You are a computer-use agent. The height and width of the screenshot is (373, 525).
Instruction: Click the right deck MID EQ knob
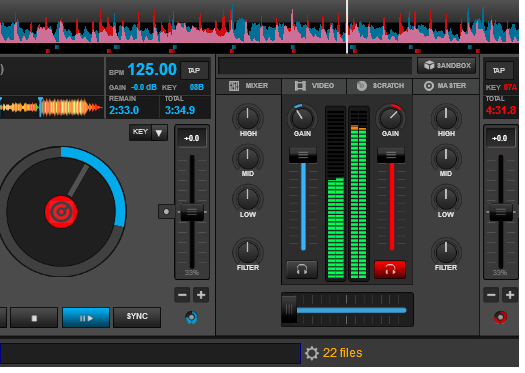tap(446, 158)
